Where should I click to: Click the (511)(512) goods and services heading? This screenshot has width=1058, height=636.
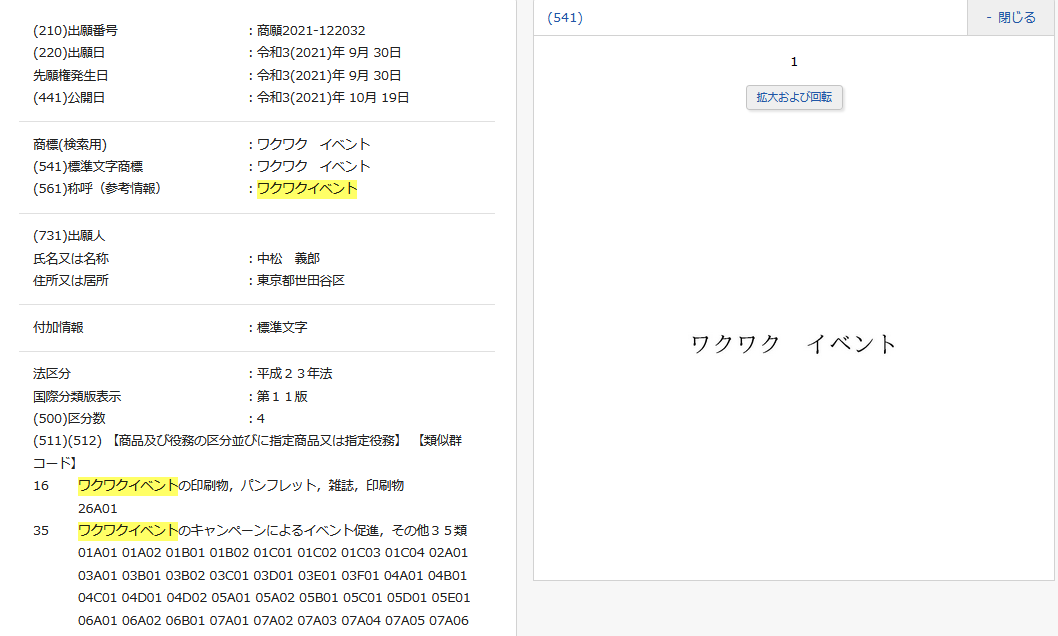click(248, 452)
